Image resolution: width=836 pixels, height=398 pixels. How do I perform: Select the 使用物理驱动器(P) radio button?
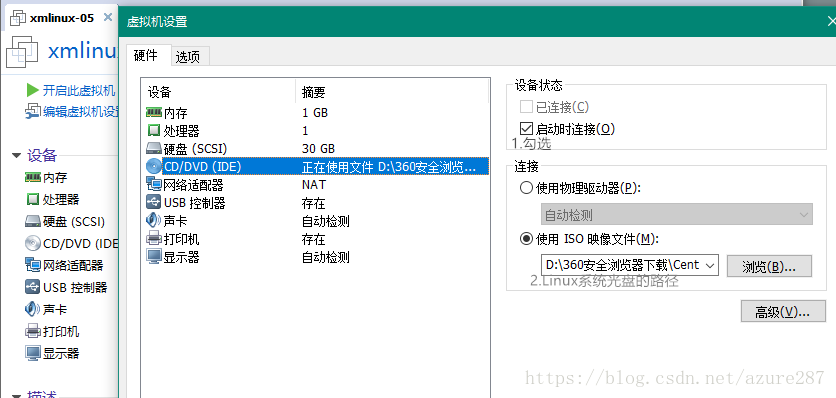point(526,188)
